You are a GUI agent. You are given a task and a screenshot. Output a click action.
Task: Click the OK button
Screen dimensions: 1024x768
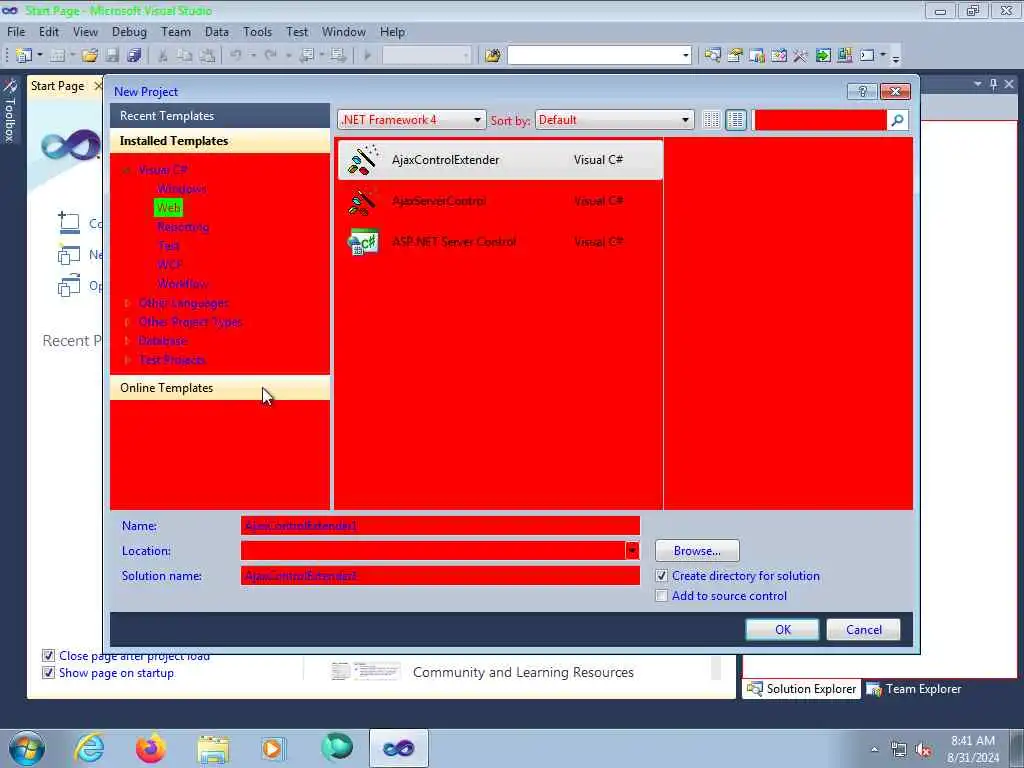(x=782, y=630)
